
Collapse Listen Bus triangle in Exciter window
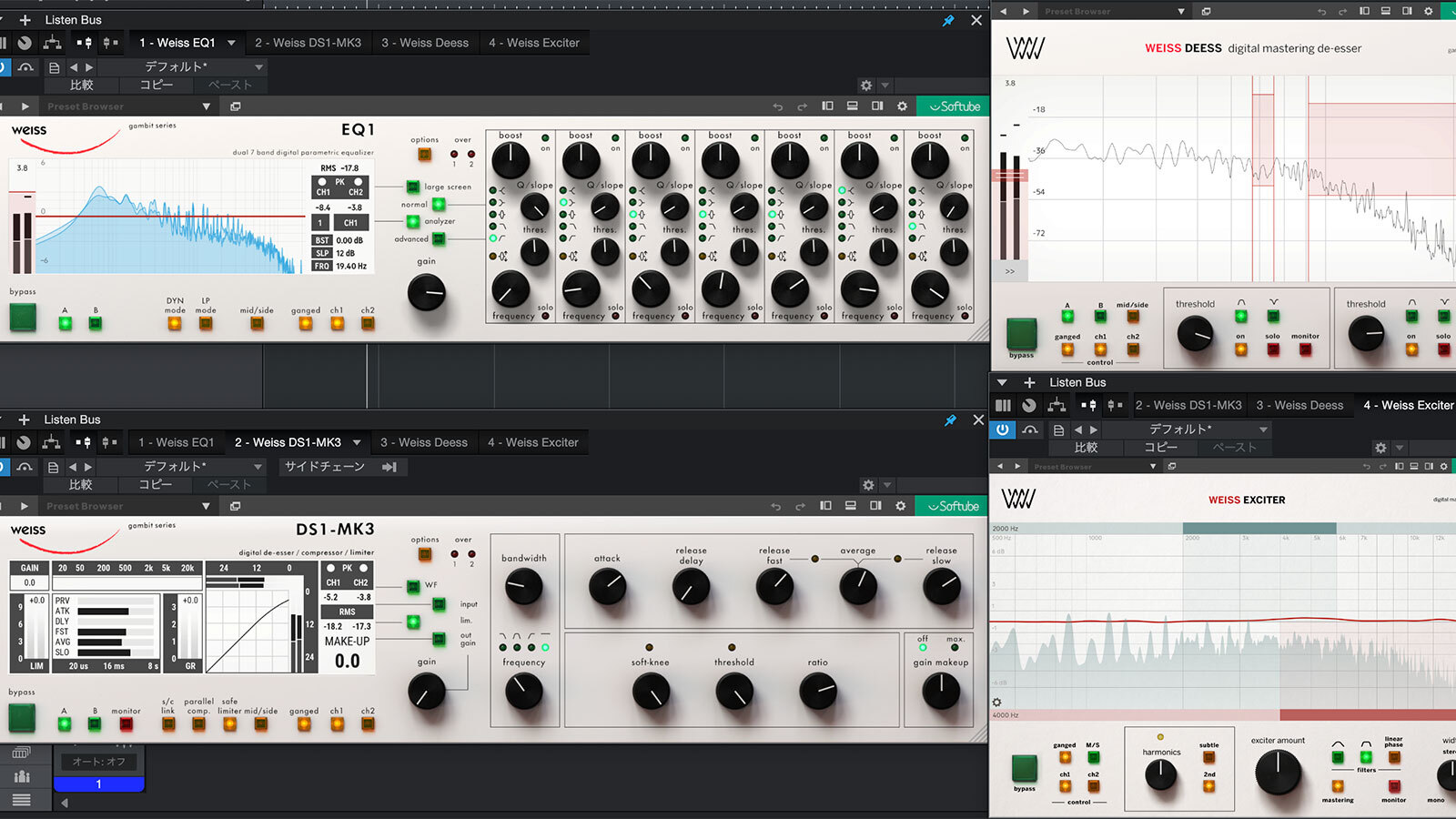click(x=1002, y=382)
